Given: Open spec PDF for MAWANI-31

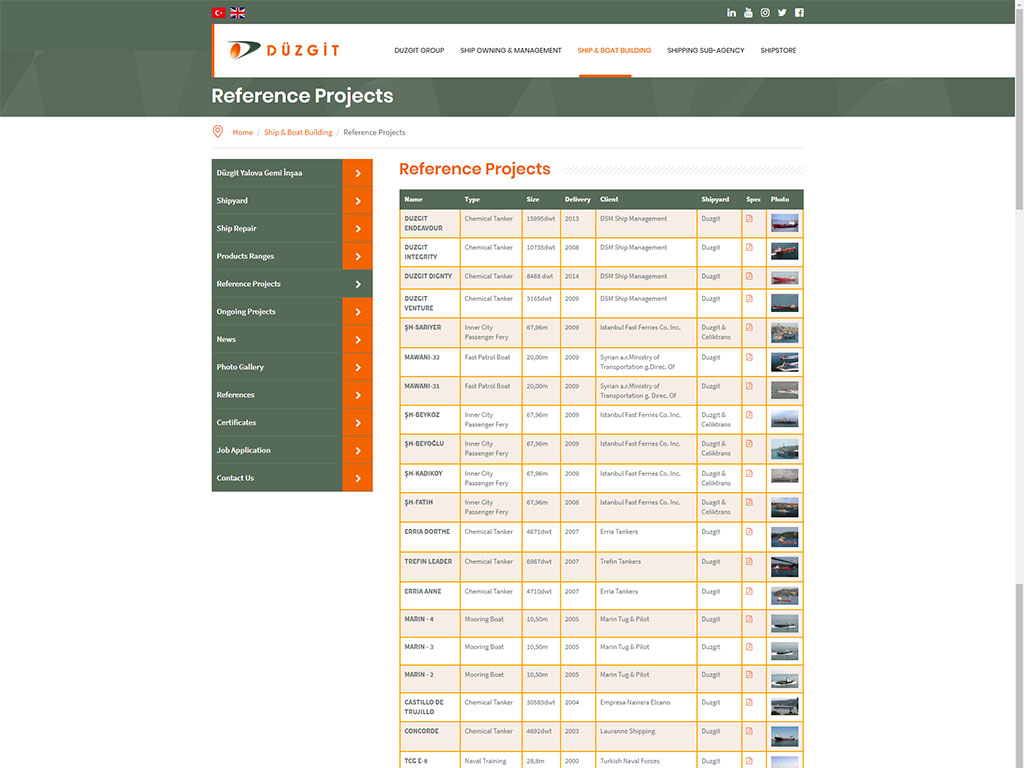Looking at the screenshot, I should pyautogui.click(x=750, y=386).
